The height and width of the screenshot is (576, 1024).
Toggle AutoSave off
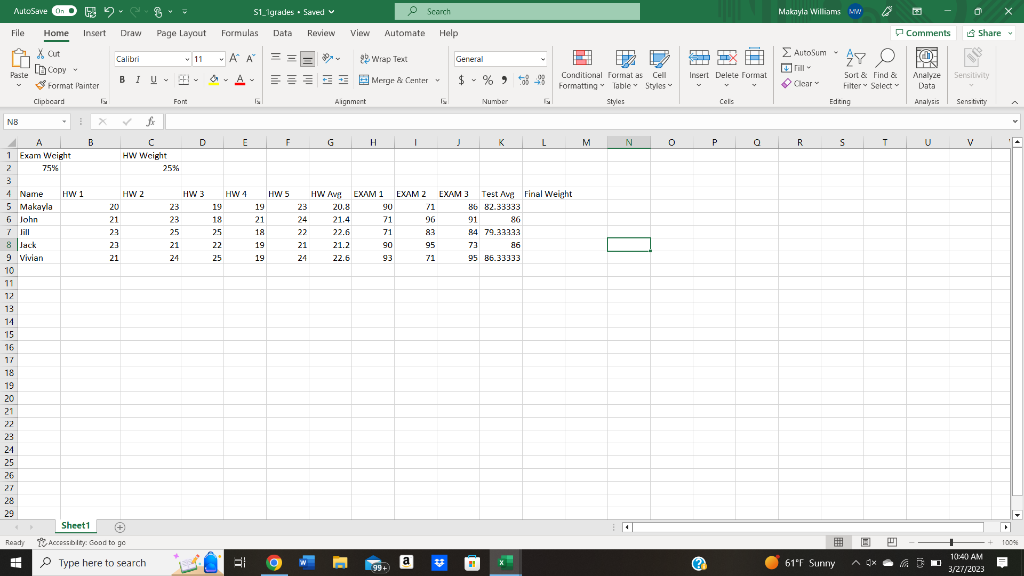pos(62,10)
